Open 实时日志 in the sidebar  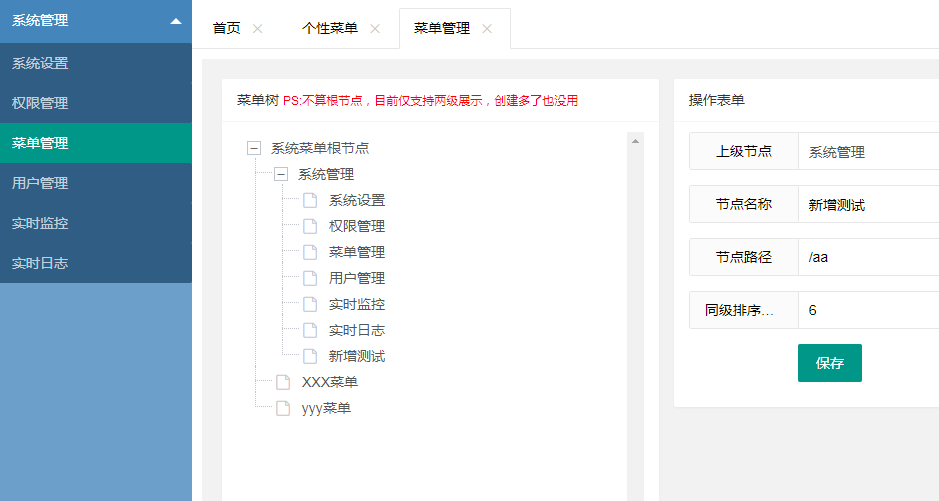coord(96,263)
